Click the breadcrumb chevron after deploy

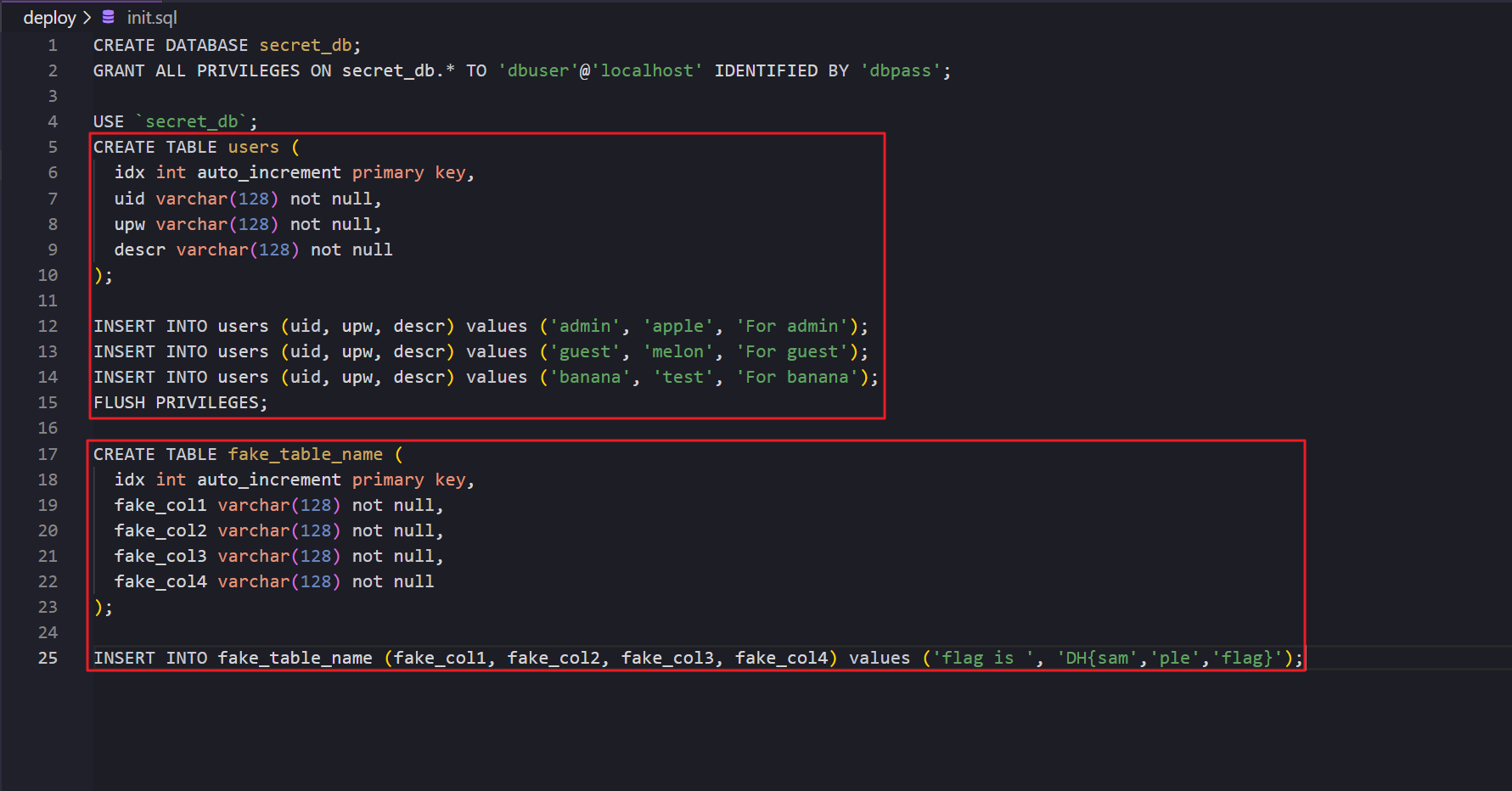pyautogui.click(x=87, y=18)
